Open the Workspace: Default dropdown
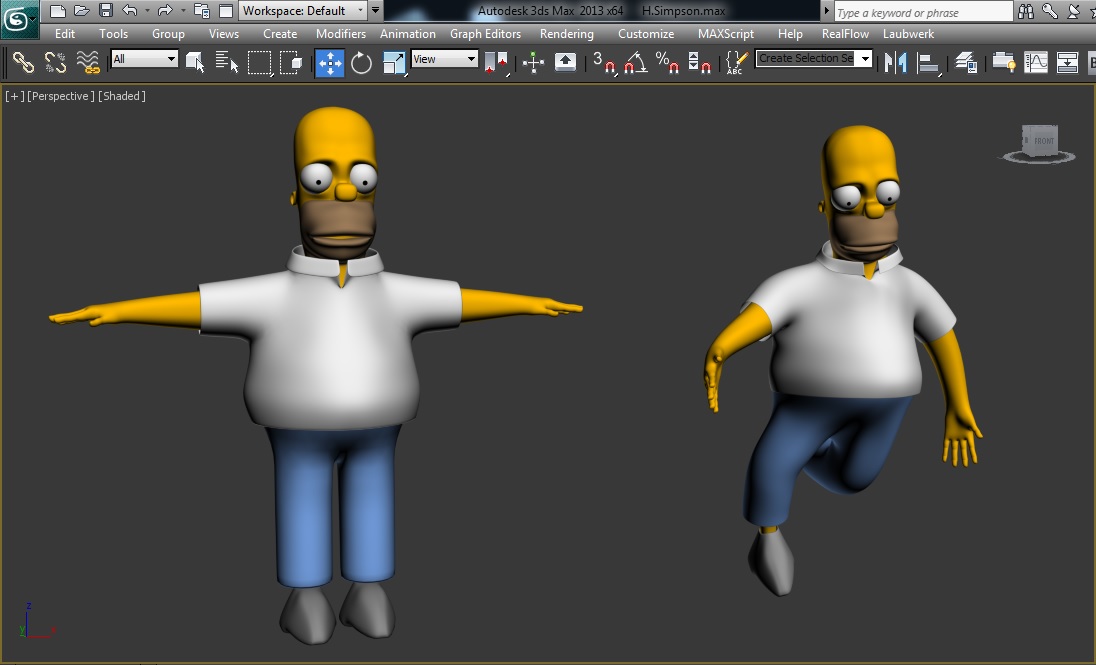The width and height of the screenshot is (1096, 665). [x=303, y=10]
